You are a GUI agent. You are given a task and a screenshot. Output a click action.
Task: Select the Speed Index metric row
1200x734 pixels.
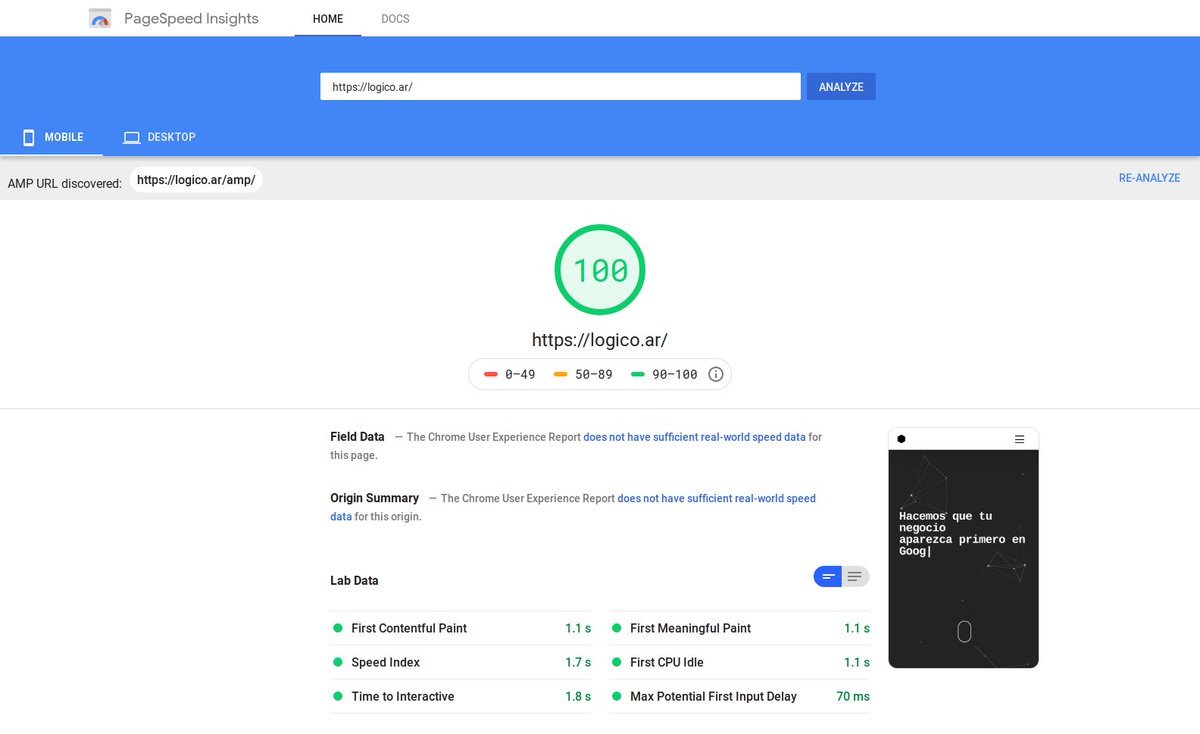pyautogui.click(x=461, y=662)
